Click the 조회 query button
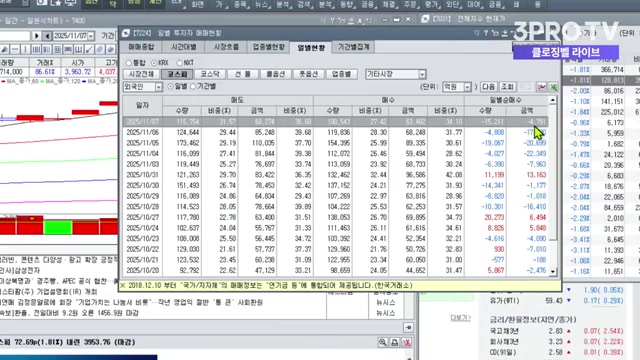Image resolution: width=640 pixels, height=360 pixels. [507, 87]
